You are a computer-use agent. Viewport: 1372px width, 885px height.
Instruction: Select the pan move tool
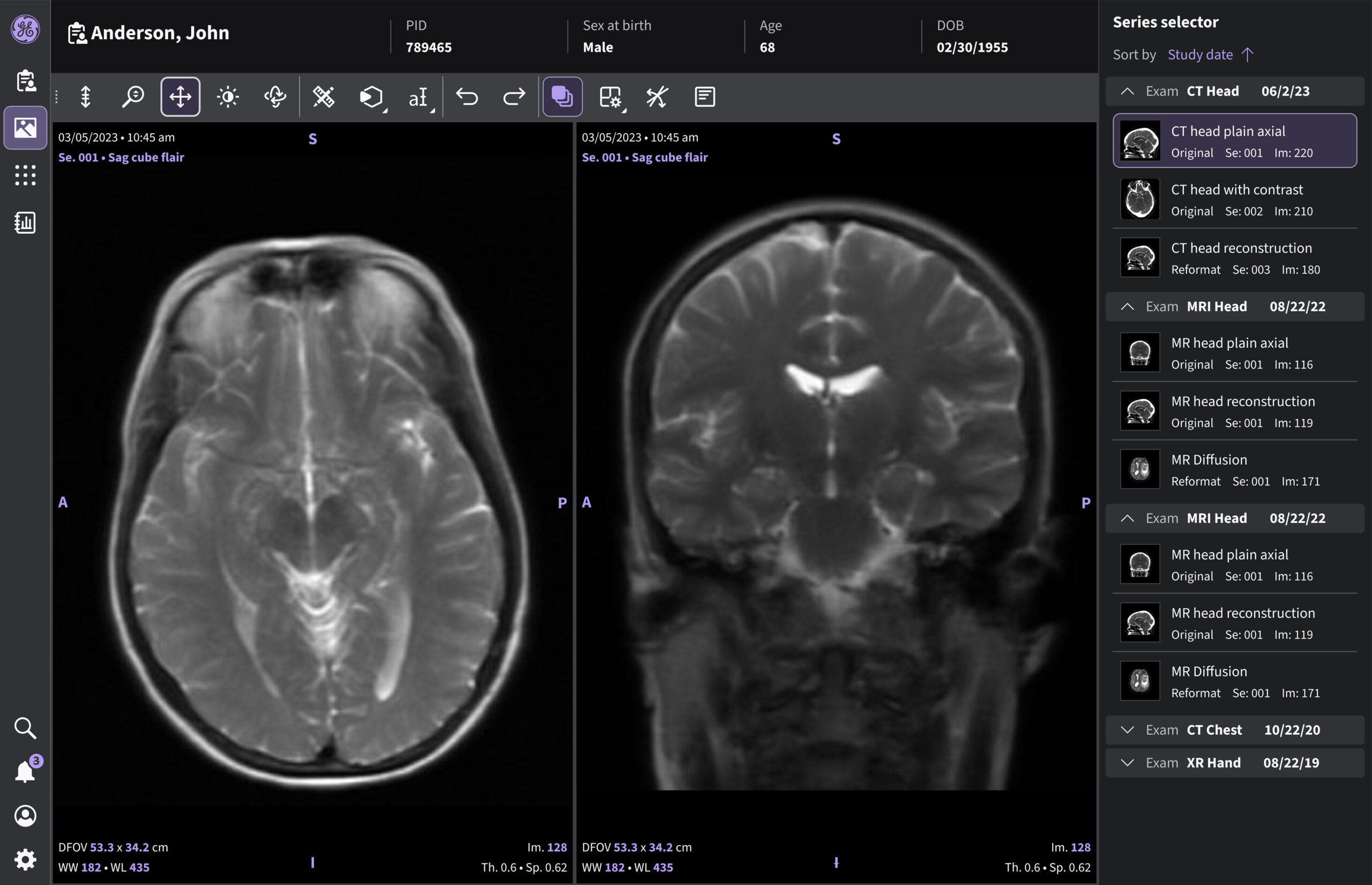pyautogui.click(x=181, y=96)
